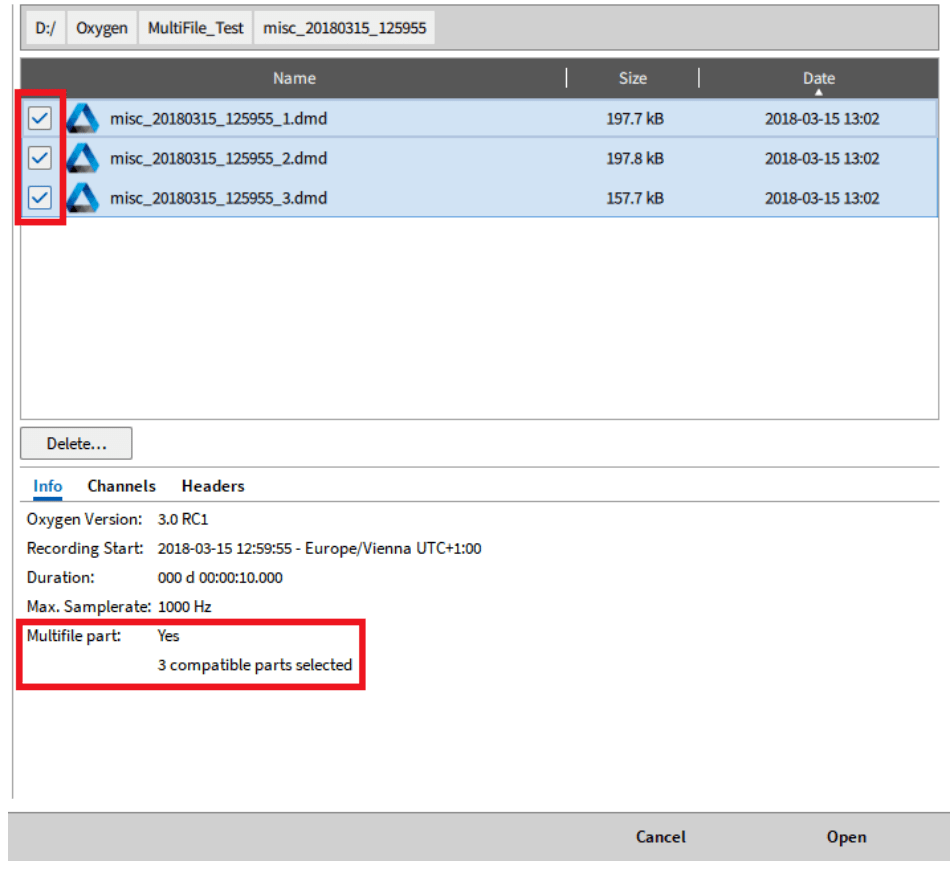This screenshot has width=950, height=875.
Task: Click Open to load selected files
Action: [846, 837]
